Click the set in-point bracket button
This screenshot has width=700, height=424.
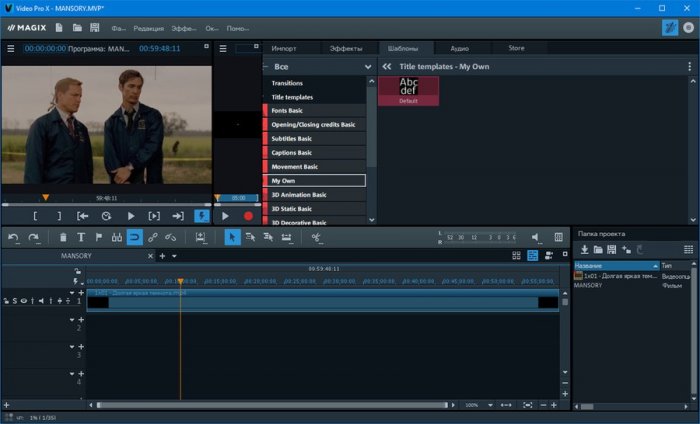tap(35, 215)
